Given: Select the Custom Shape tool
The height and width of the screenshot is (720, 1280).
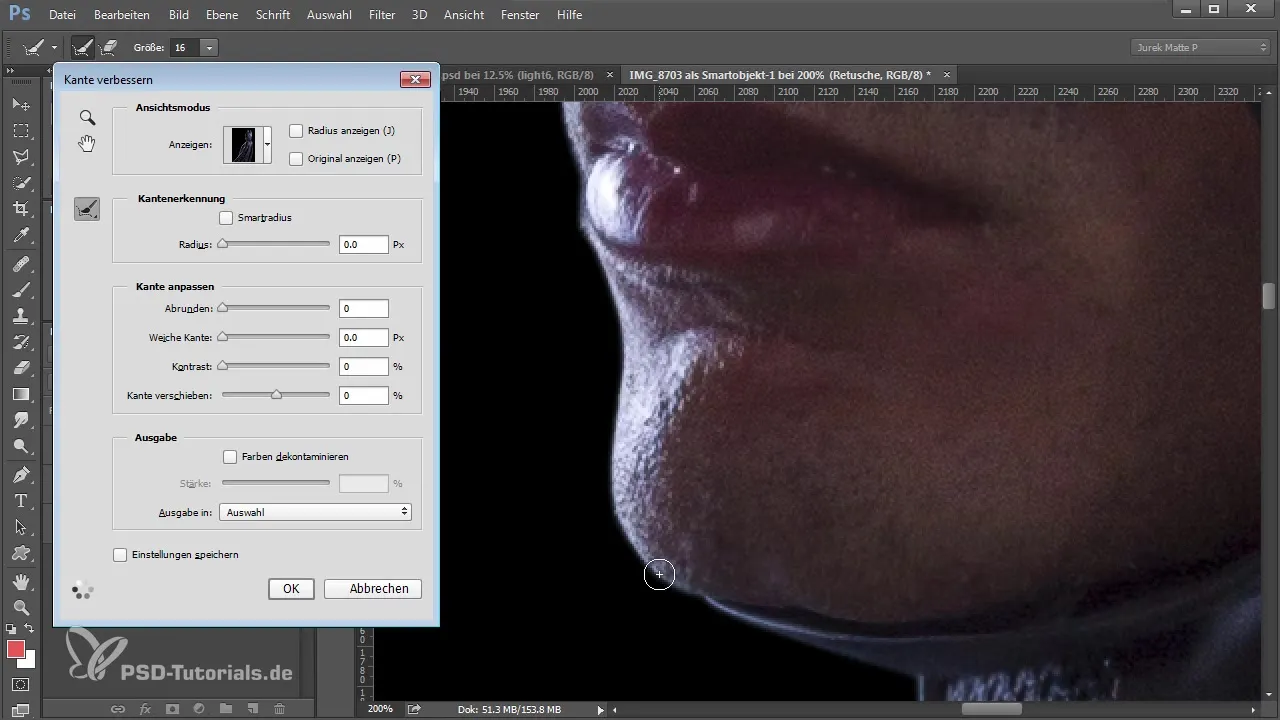Looking at the screenshot, I should pyautogui.click(x=21, y=552).
